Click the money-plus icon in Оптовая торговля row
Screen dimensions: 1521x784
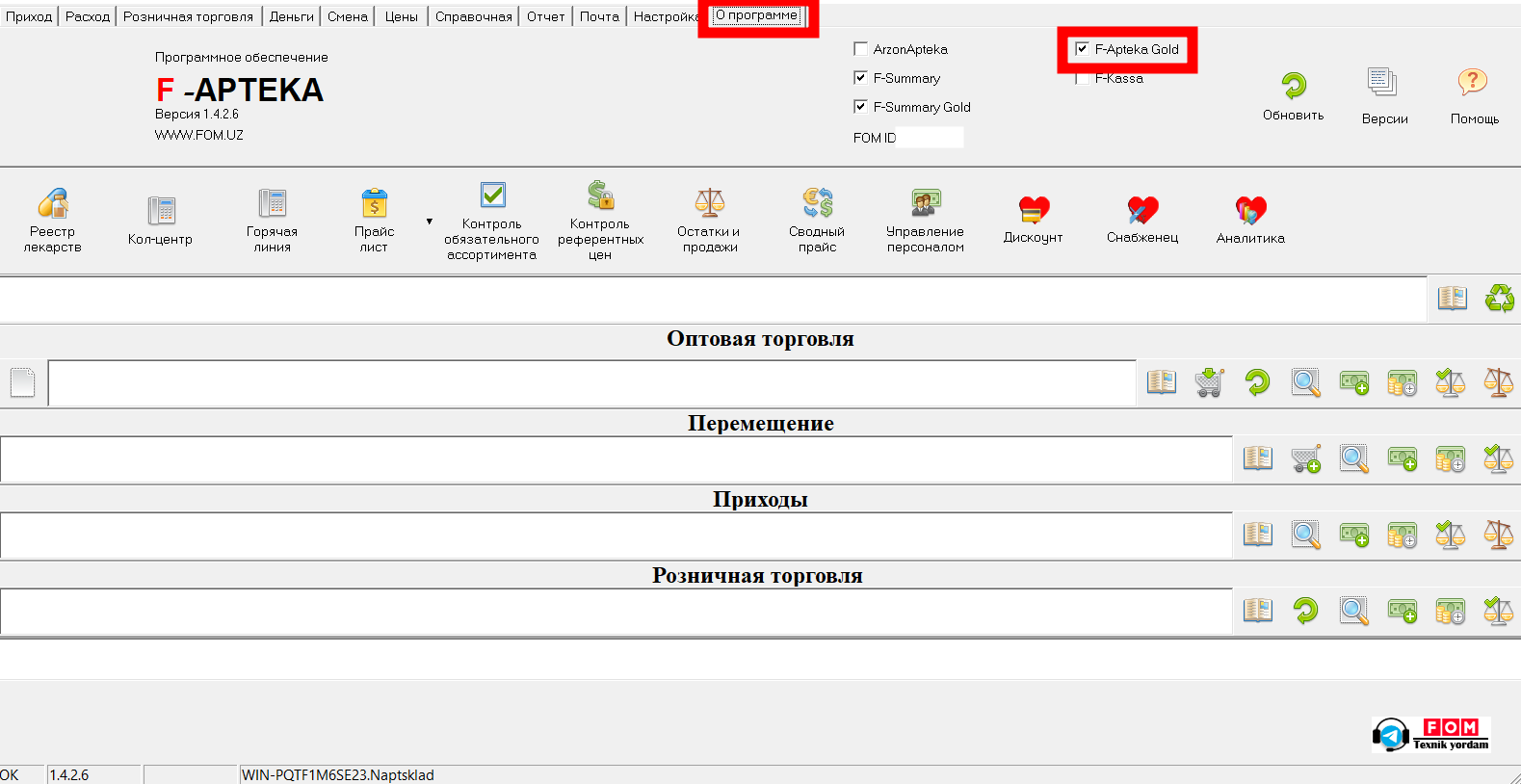tap(1354, 382)
